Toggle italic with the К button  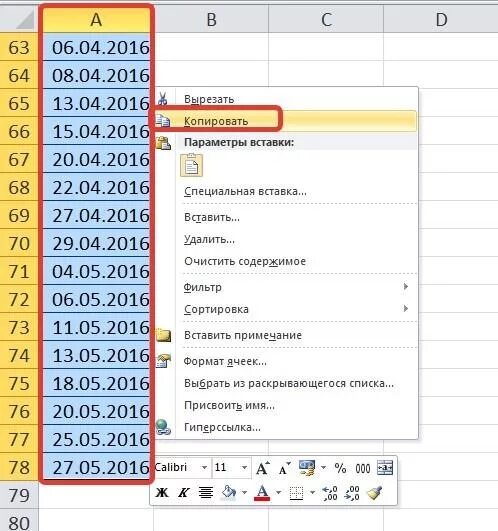(183, 492)
